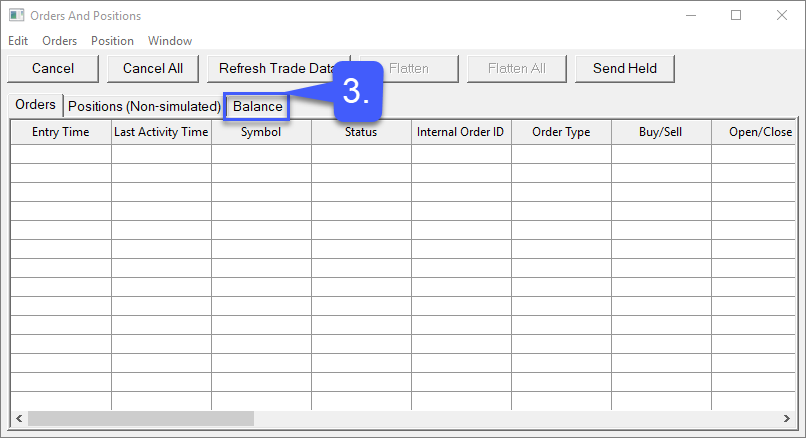Click the Symbol column header
The height and width of the screenshot is (438, 806).
coord(261,132)
